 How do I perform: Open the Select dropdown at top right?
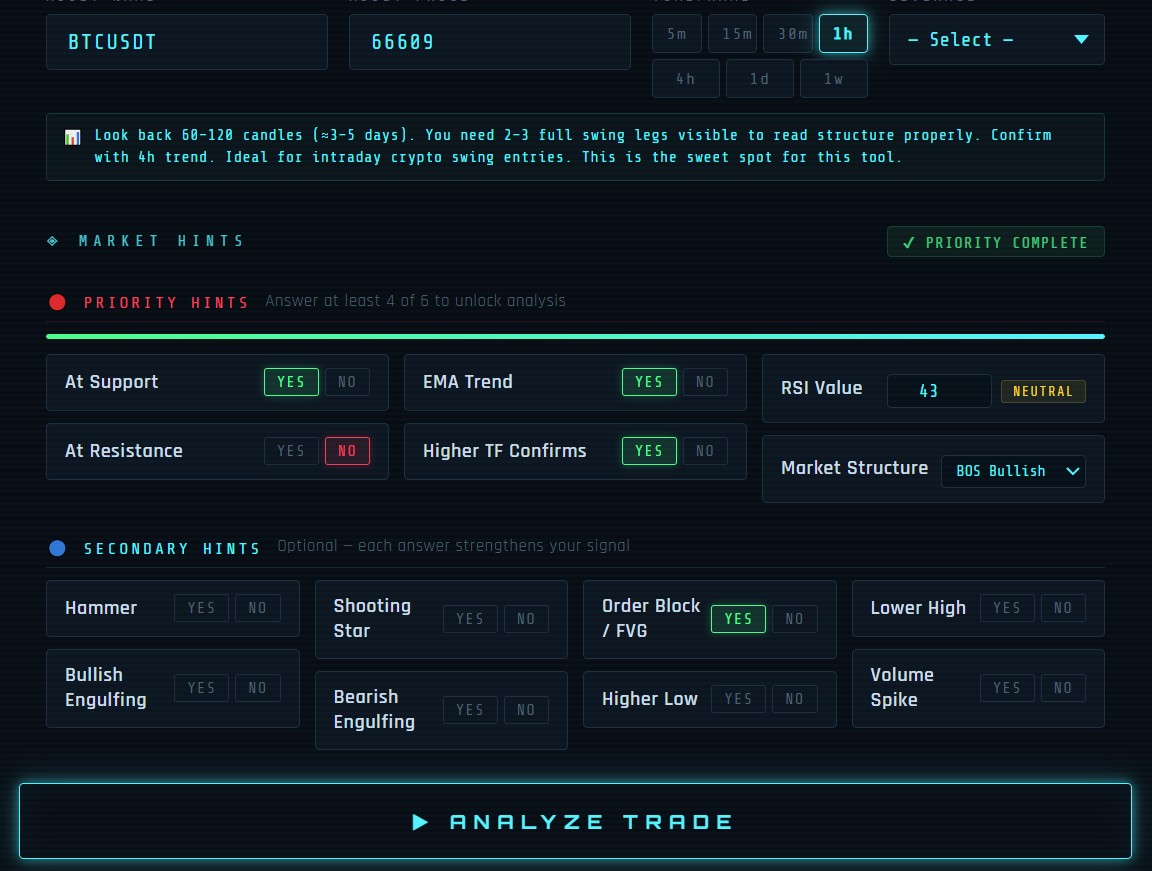[x=996, y=40]
